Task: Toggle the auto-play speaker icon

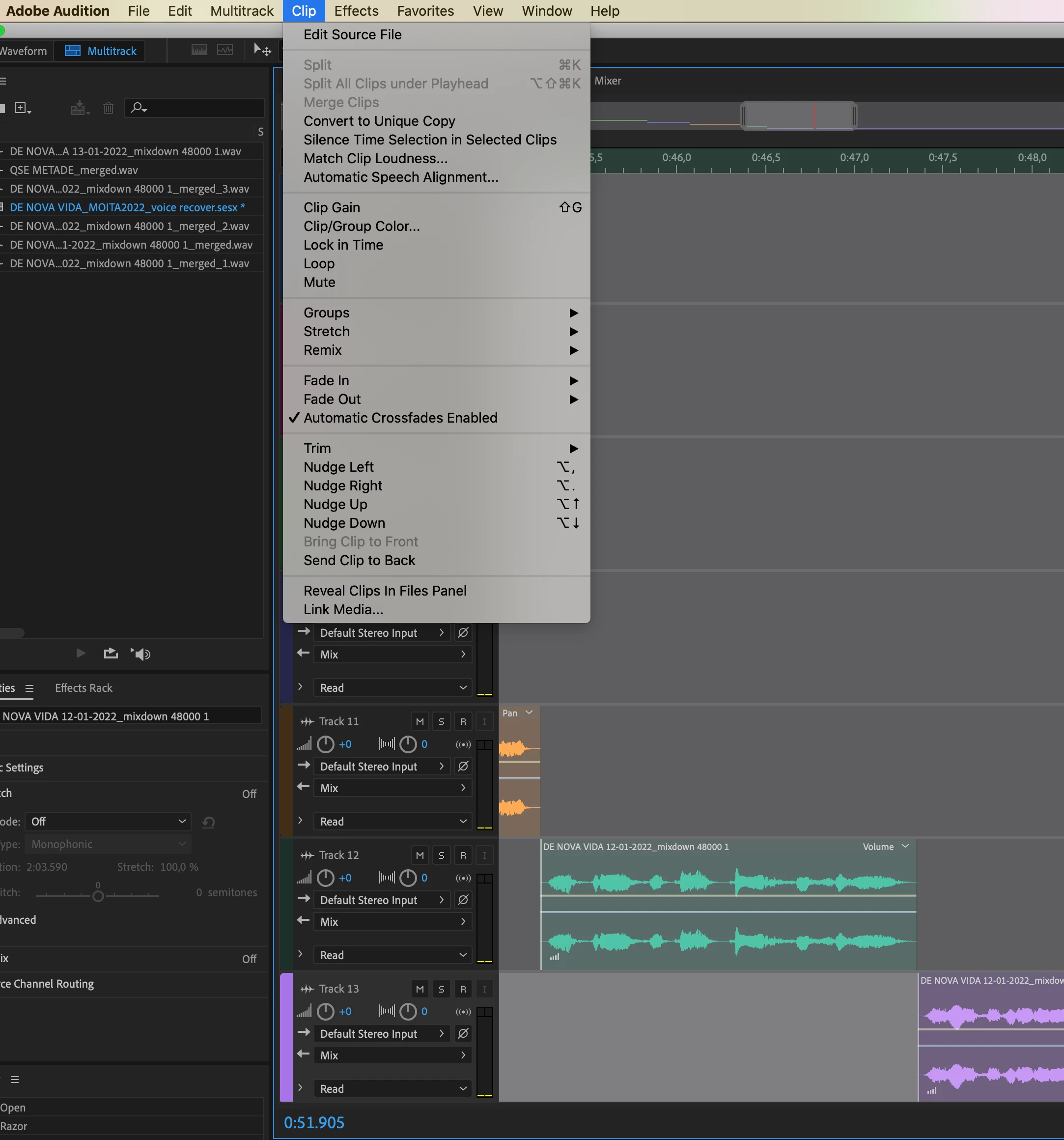Action: pyautogui.click(x=141, y=654)
